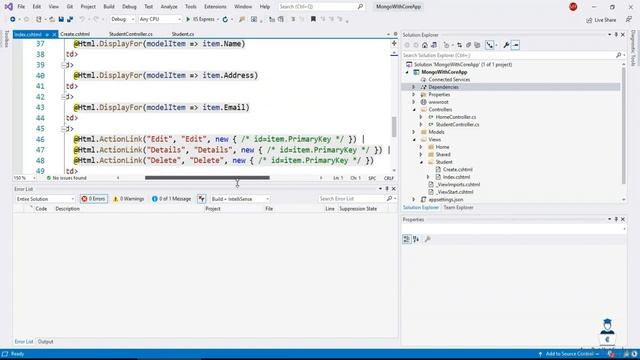Click the Solution Explorer vertical scrollbar
The width and height of the screenshot is (640, 360).
(x=623, y=126)
